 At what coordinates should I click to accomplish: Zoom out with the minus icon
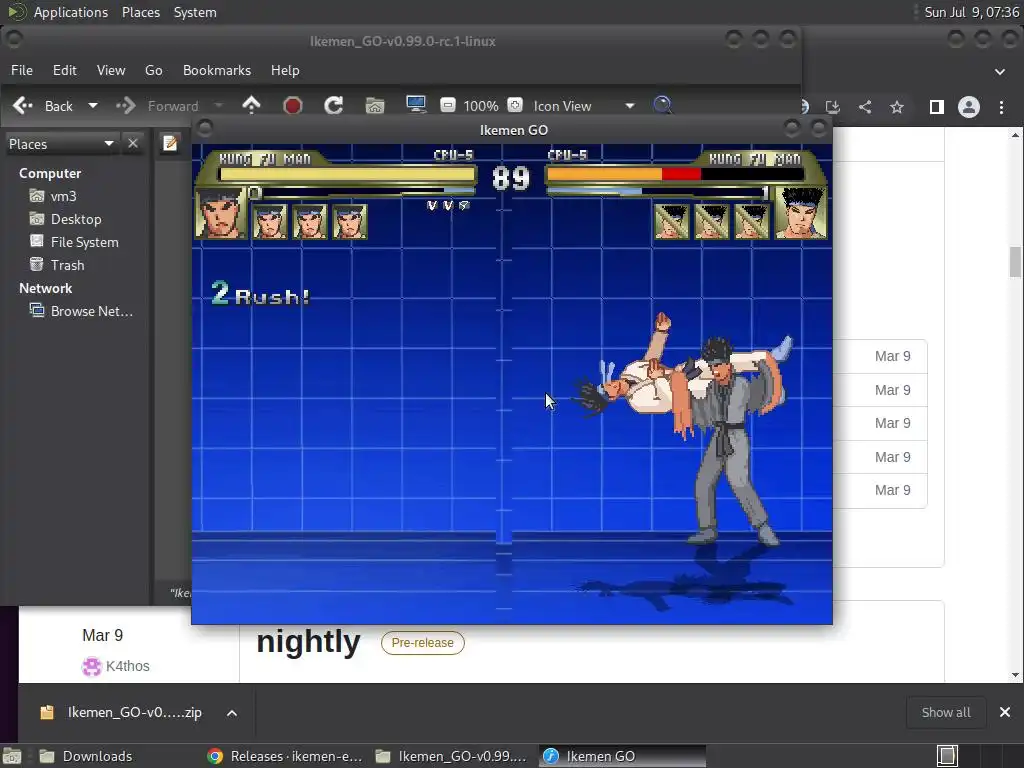[447, 105]
